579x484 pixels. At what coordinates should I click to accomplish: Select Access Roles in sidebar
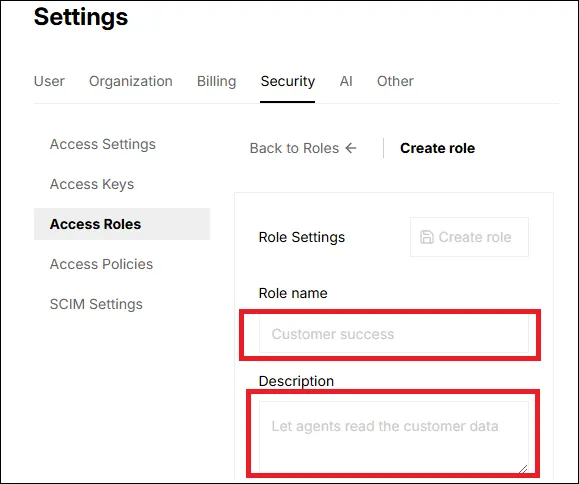(x=122, y=224)
